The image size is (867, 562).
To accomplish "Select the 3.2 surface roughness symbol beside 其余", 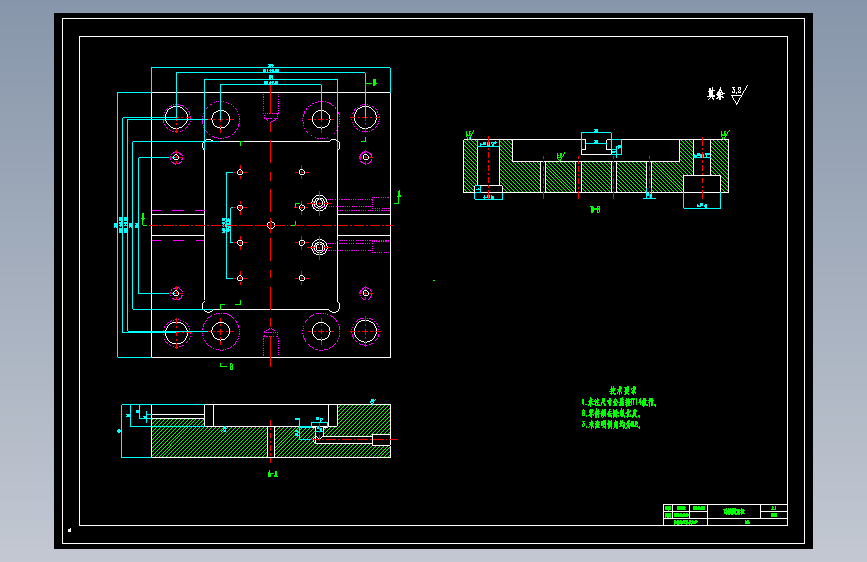I will 739,95.
